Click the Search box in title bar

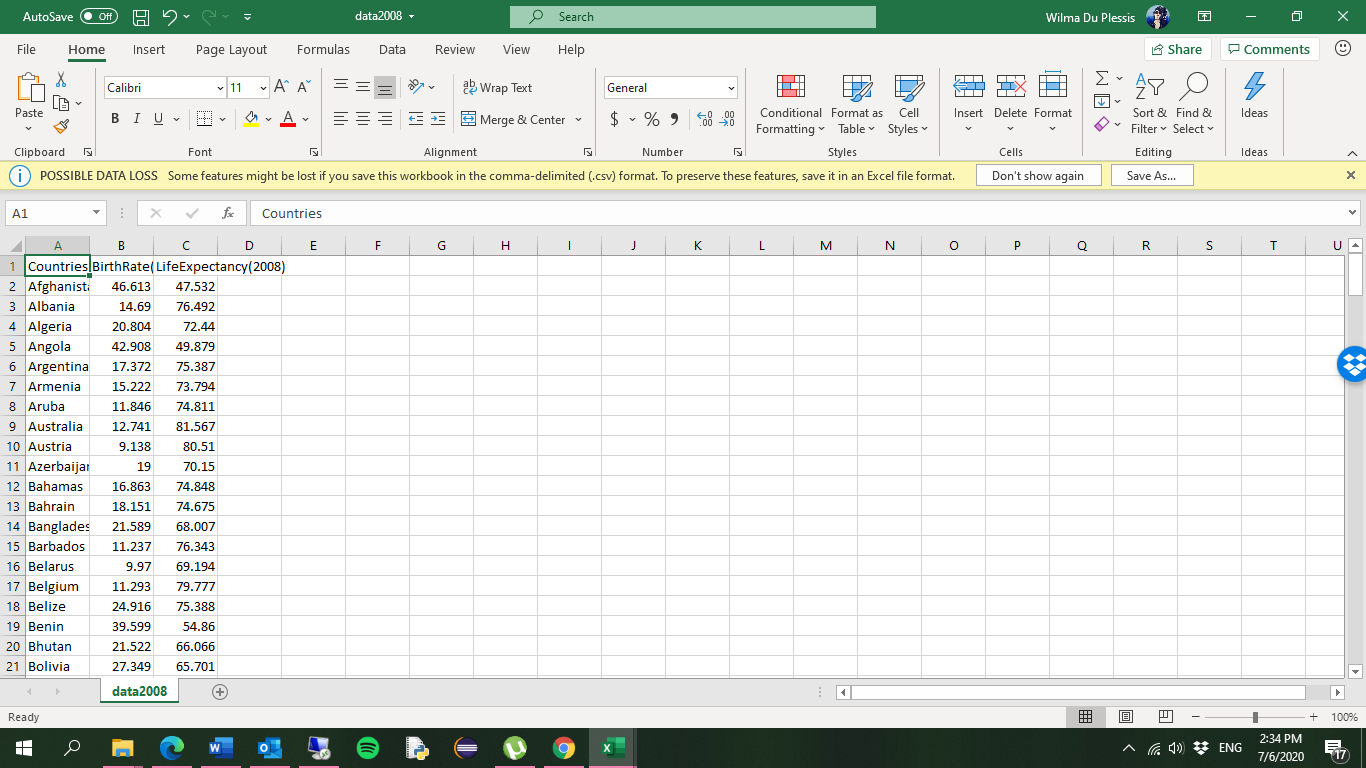coord(692,17)
